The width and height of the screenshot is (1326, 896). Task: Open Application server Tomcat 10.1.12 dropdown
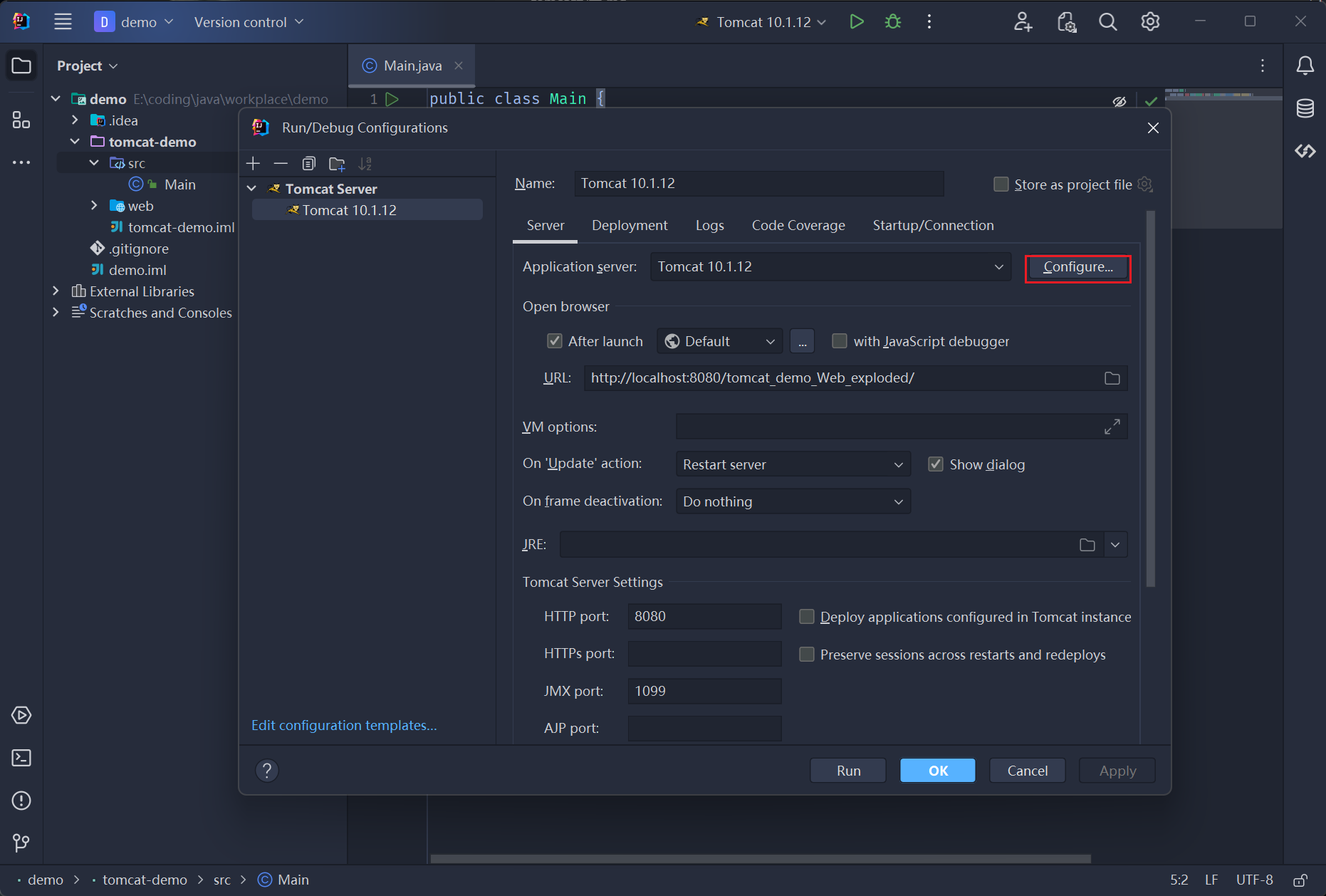pos(830,267)
